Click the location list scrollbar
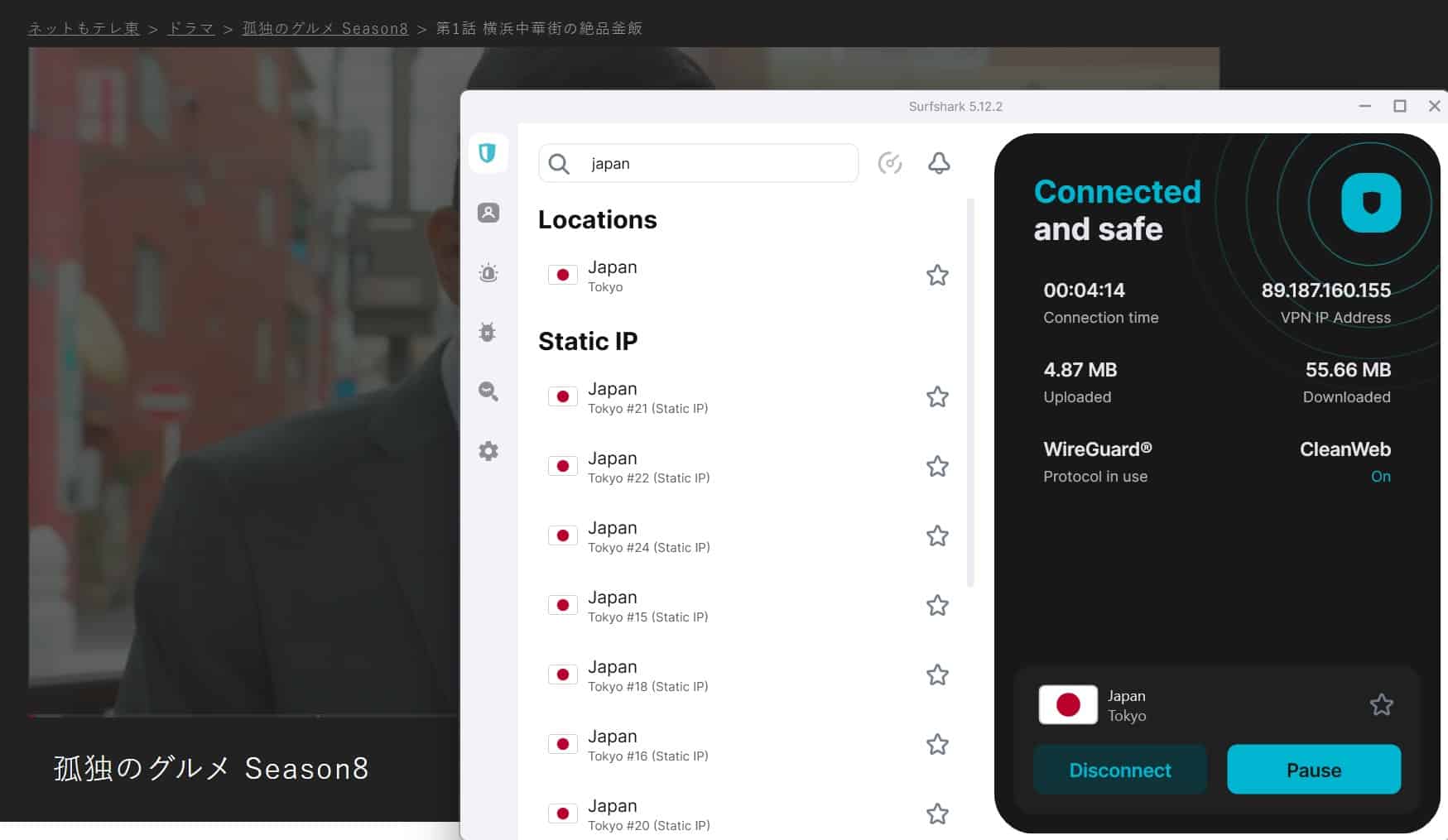Screen dimensions: 1448x840 [970, 392]
